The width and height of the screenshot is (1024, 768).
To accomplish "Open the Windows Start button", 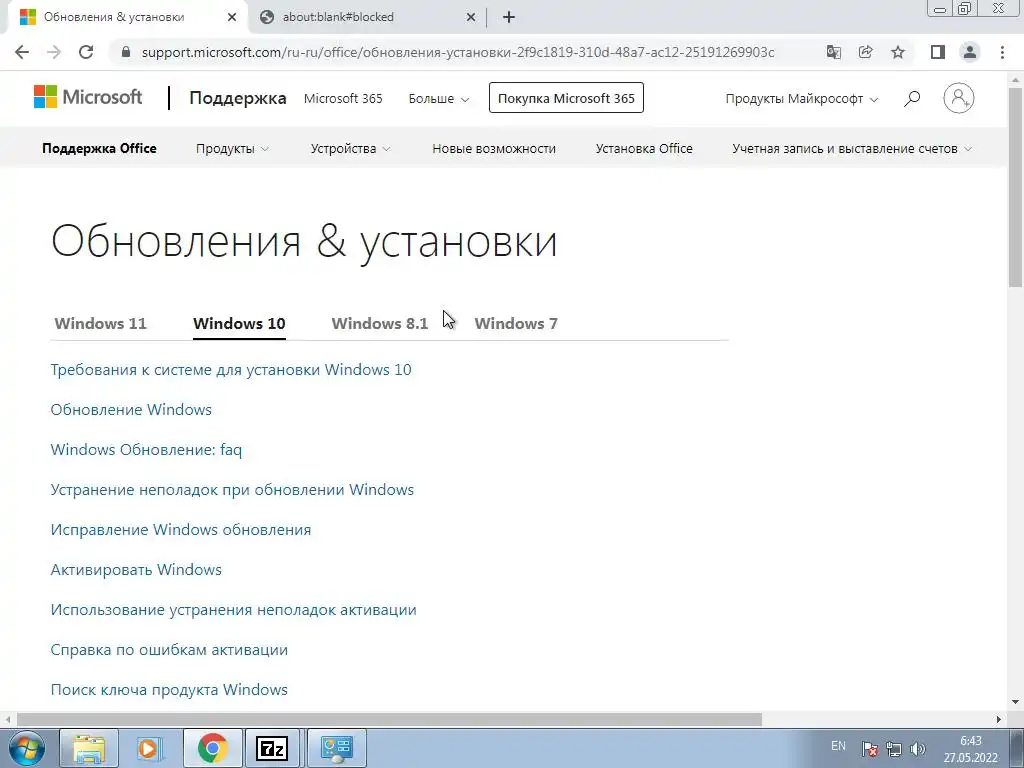I will tap(27, 748).
